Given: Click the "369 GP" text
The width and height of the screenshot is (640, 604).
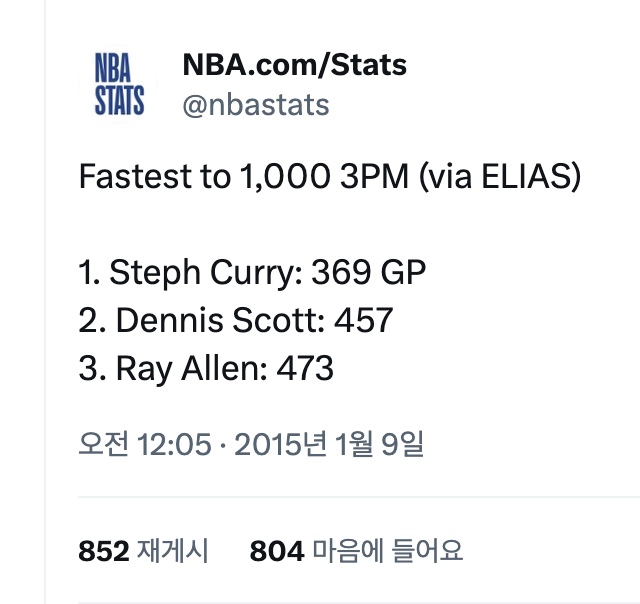Looking at the screenshot, I should click(x=369, y=272).
